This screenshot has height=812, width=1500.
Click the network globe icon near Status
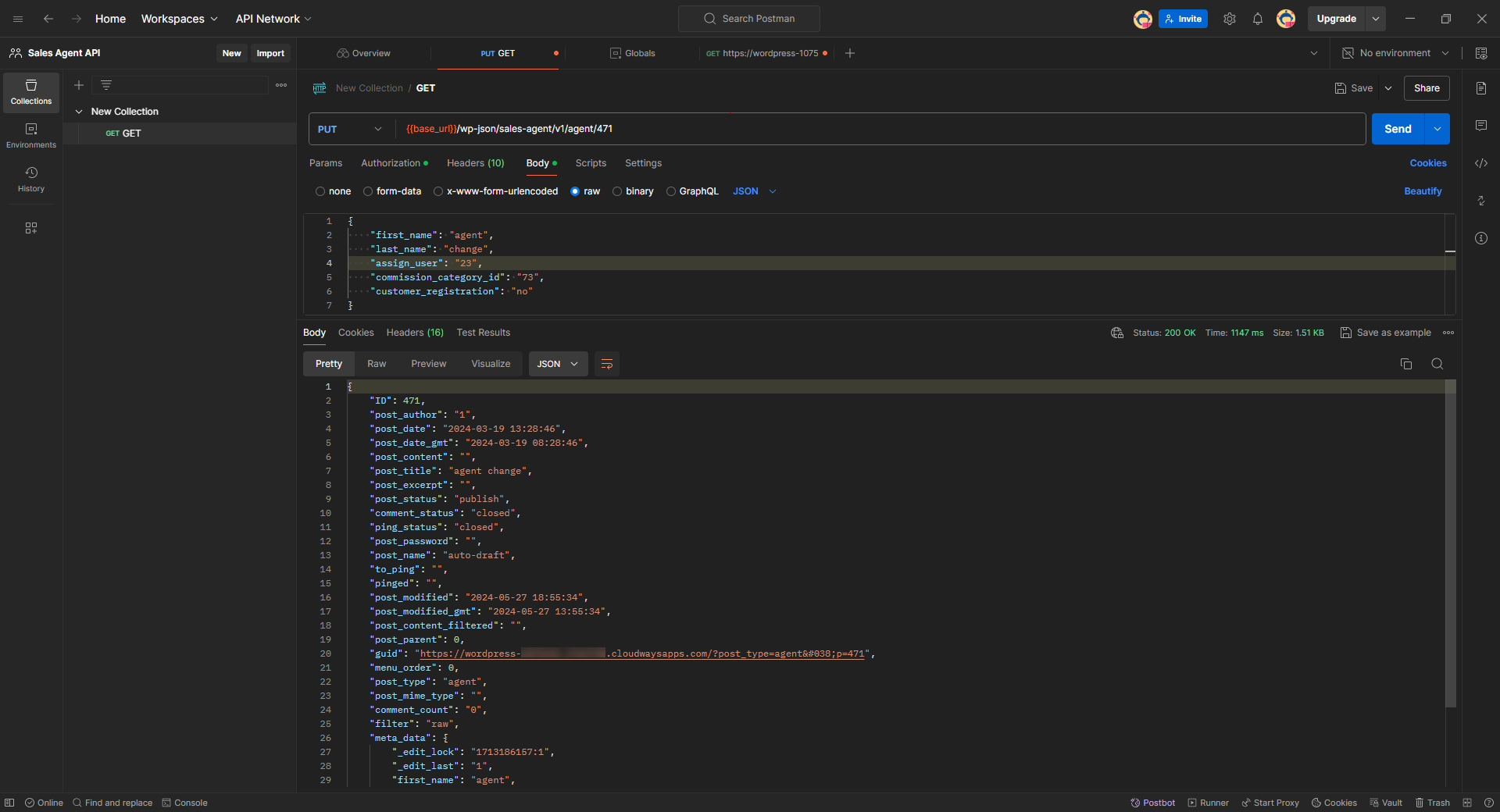click(1117, 333)
